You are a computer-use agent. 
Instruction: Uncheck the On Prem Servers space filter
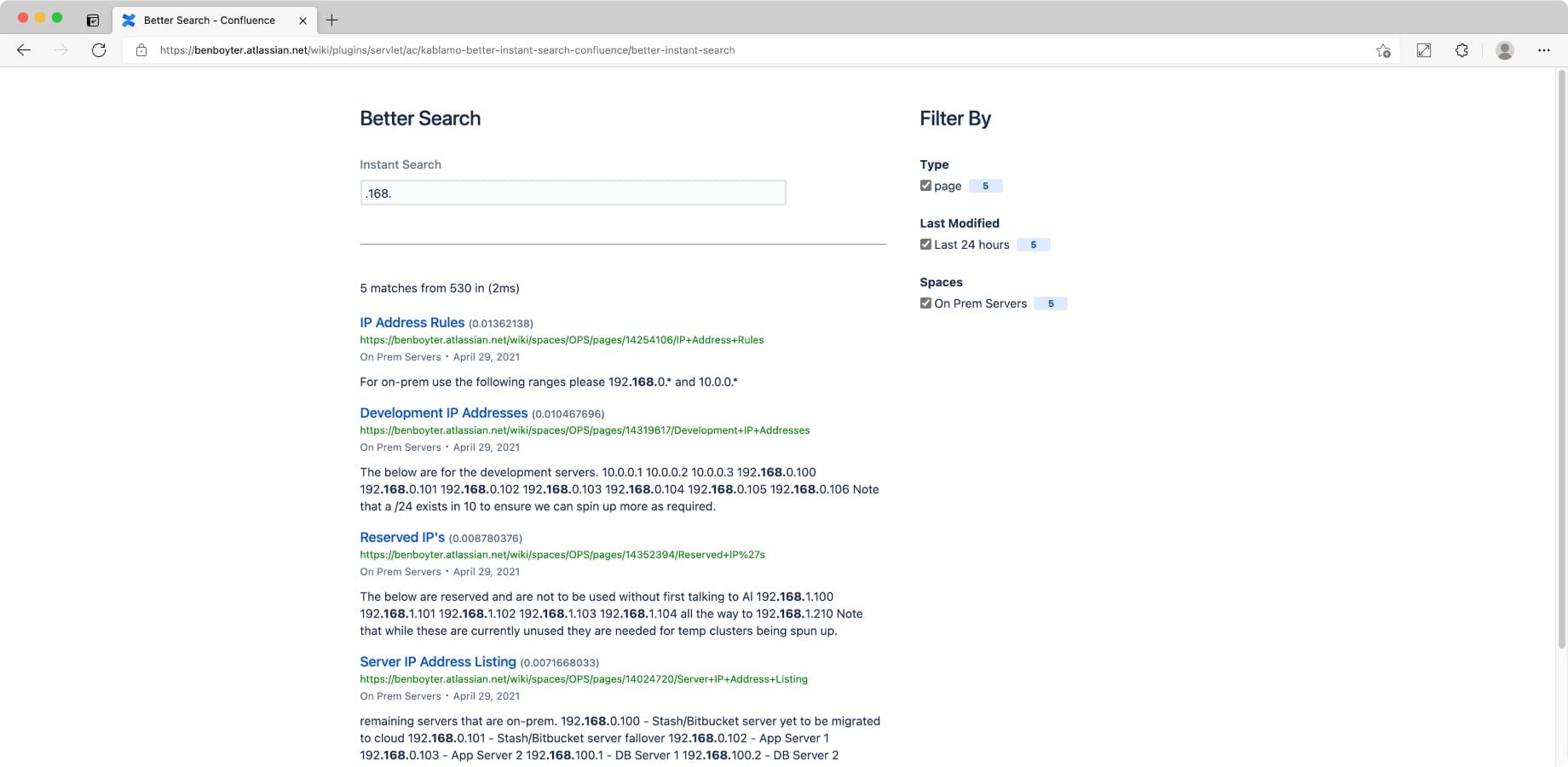[x=925, y=303]
